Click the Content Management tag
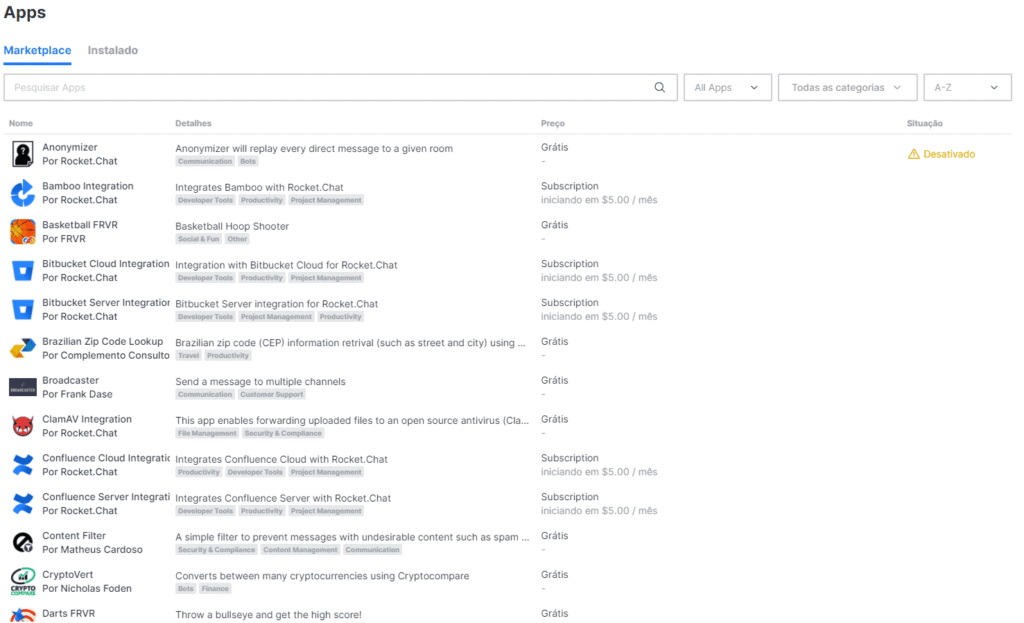 (x=300, y=550)
